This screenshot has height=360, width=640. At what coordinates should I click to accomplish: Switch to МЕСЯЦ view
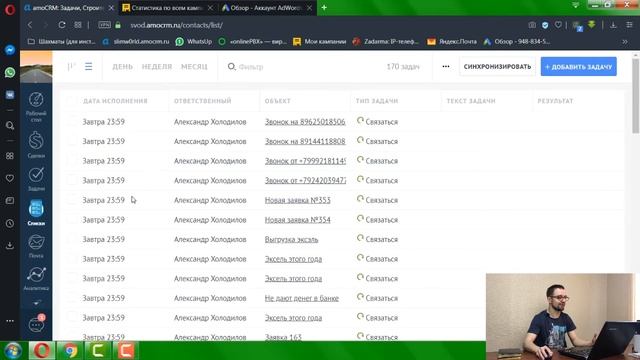click(x=194, y=67)
